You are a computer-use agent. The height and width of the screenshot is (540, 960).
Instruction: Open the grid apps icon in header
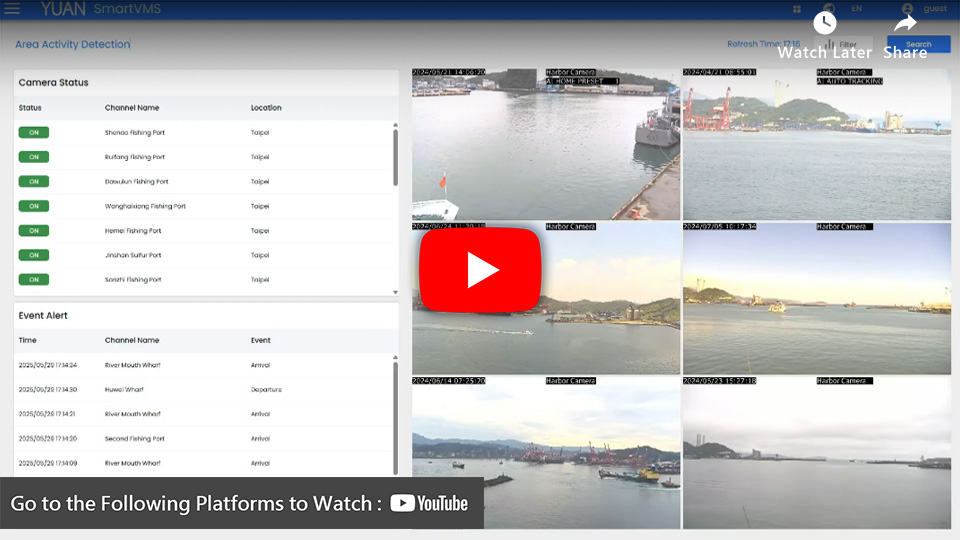coord(797,9)
